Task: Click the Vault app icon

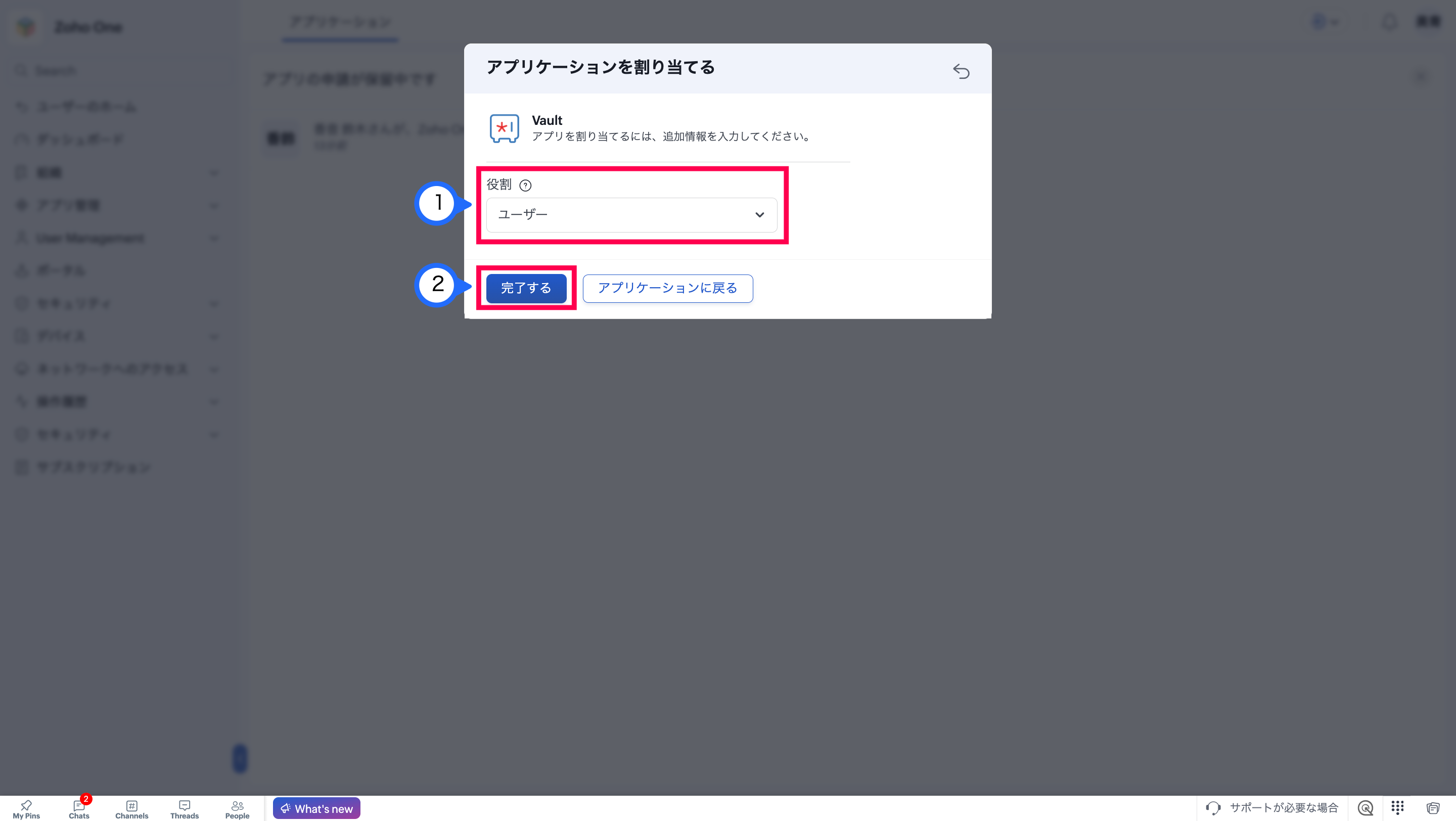Action: 504,128
